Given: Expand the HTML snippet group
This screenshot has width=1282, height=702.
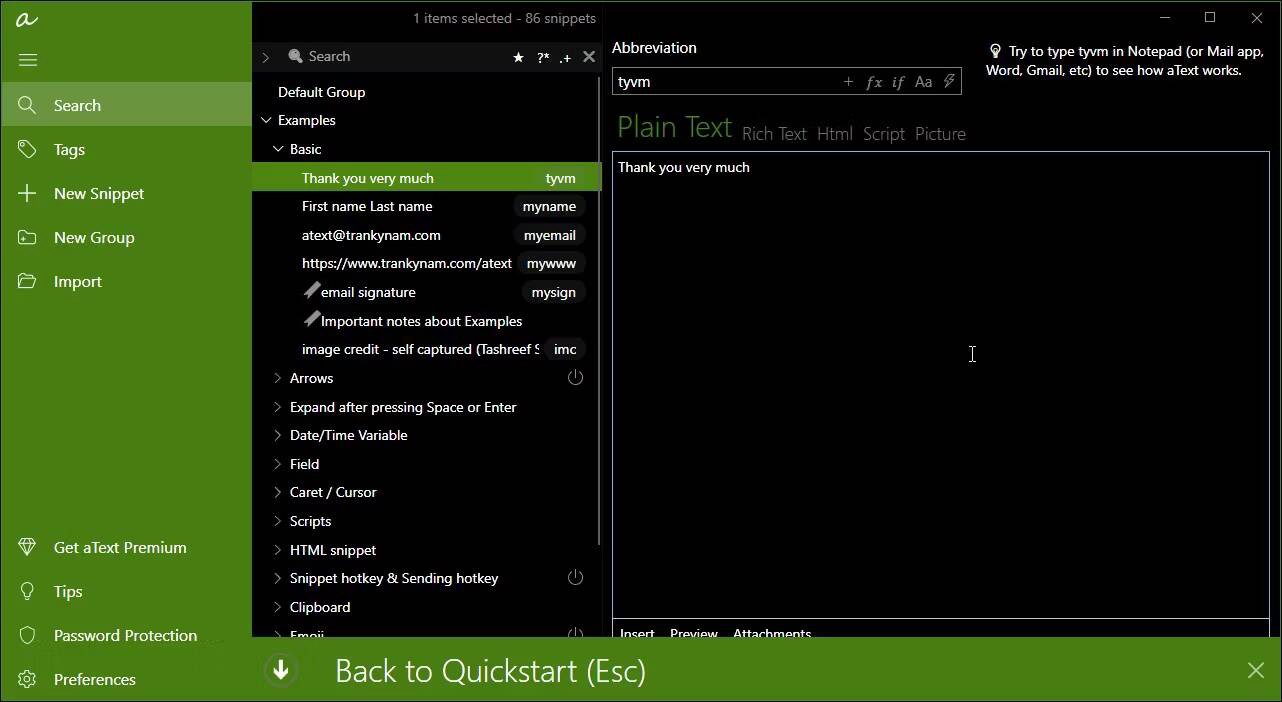Looking at the screenshot, I should point(278,550).
